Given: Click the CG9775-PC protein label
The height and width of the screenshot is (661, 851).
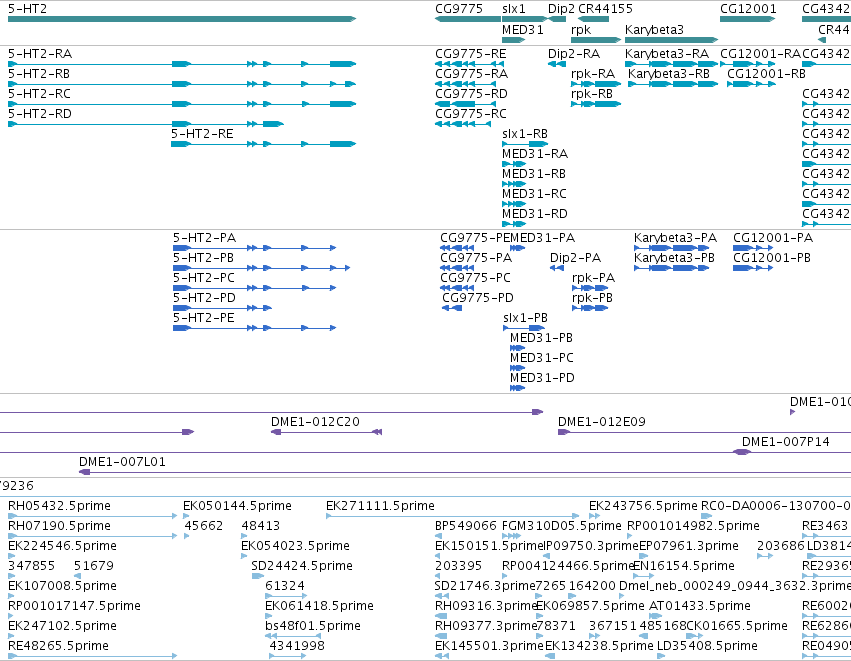Looking at the screenshot, I should (476, 278).
